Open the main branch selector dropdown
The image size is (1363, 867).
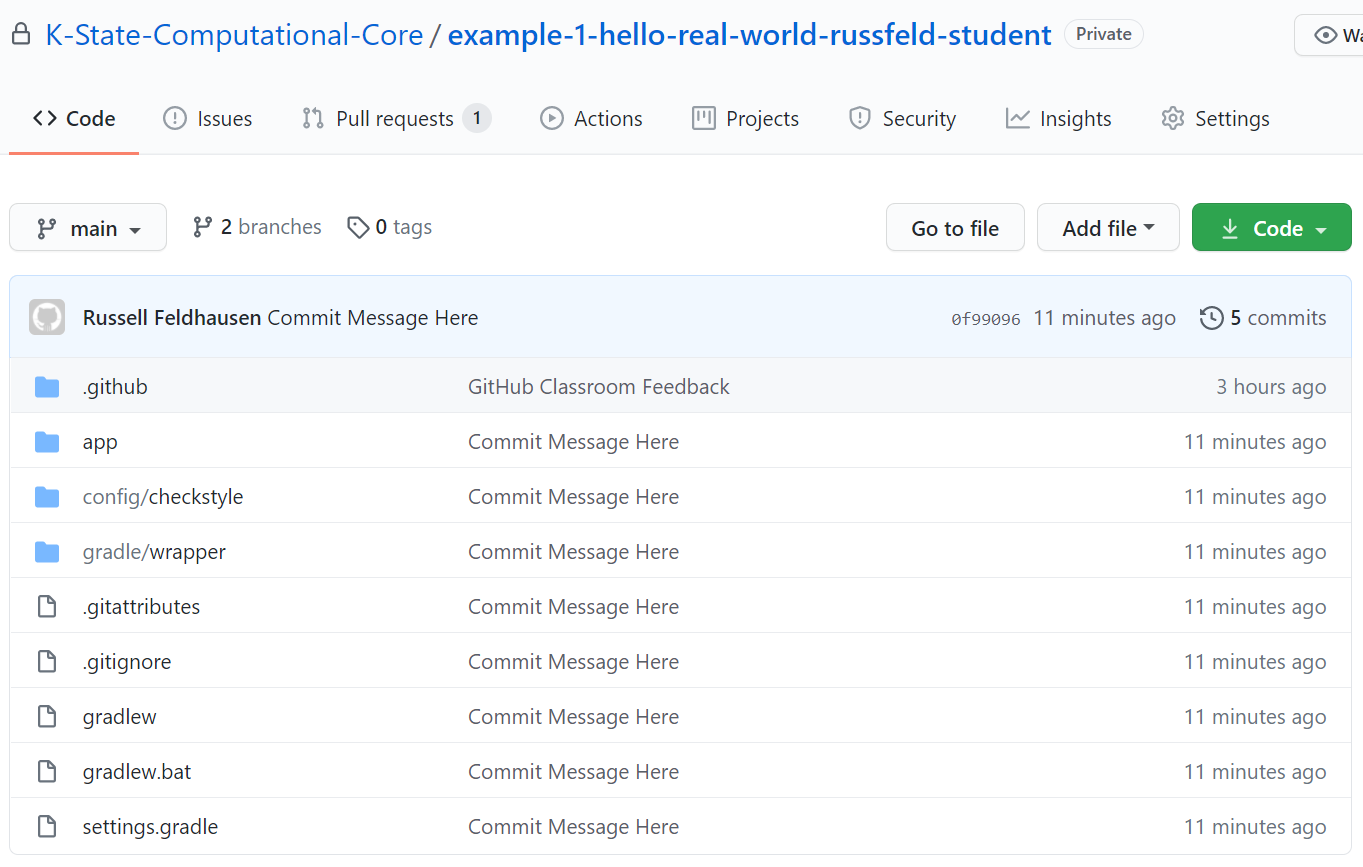tap(88, 228)
